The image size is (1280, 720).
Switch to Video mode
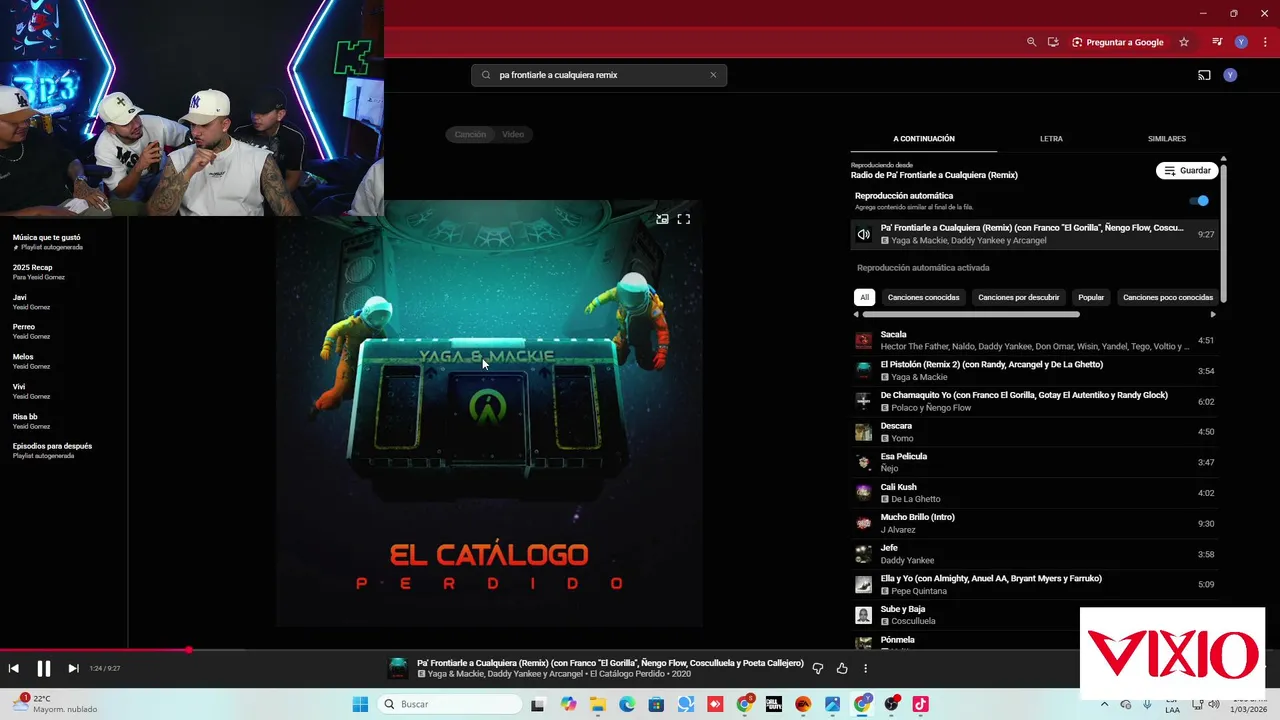[x=513, y=134]
